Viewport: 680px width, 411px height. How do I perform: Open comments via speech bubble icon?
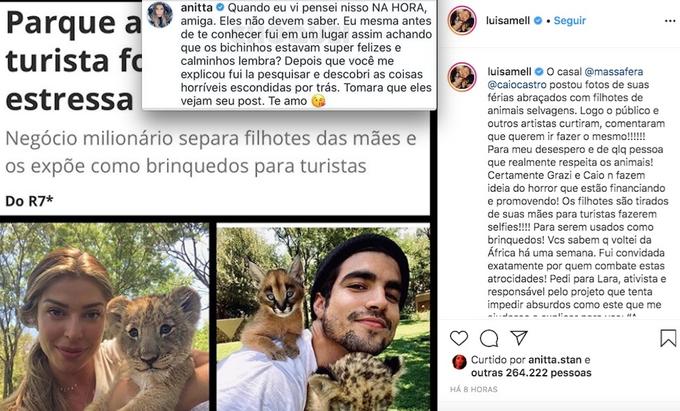(x=489, y=338)
